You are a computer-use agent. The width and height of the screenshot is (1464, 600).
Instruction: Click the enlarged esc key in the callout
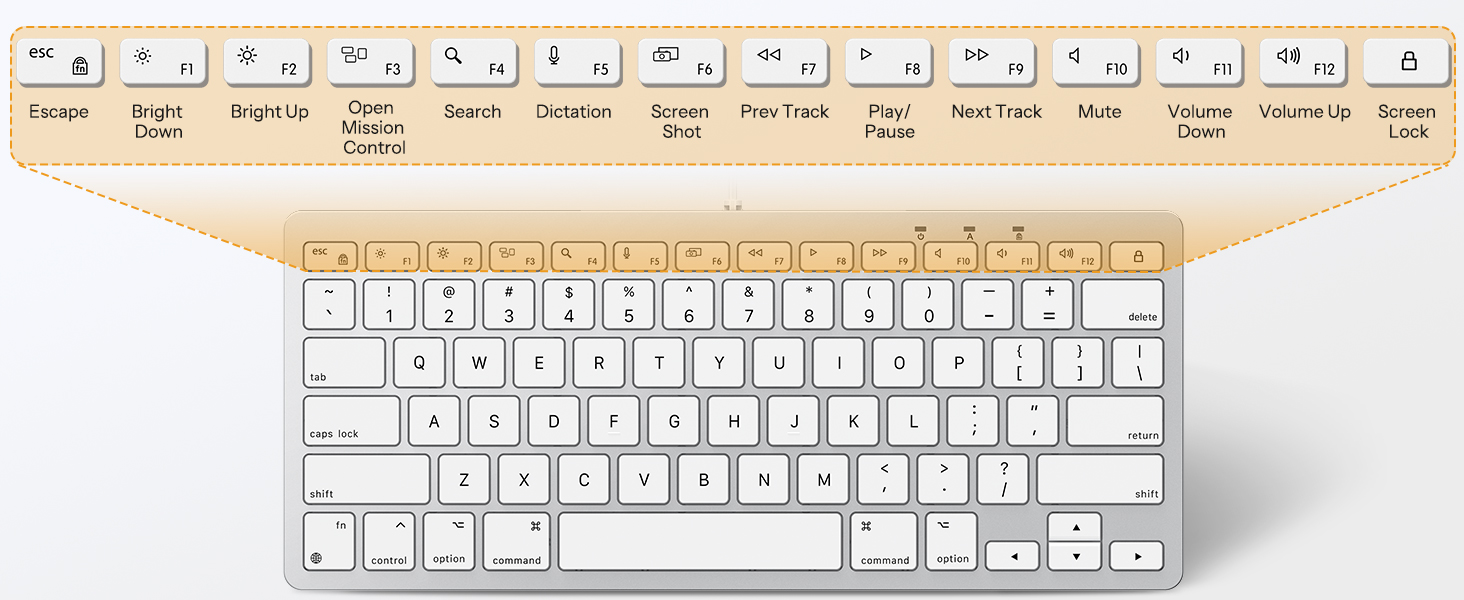click(59, 62)
